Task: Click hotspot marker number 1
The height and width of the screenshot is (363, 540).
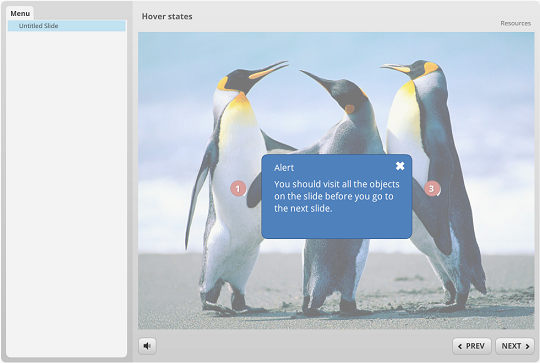Action: (x=238, y=188)
